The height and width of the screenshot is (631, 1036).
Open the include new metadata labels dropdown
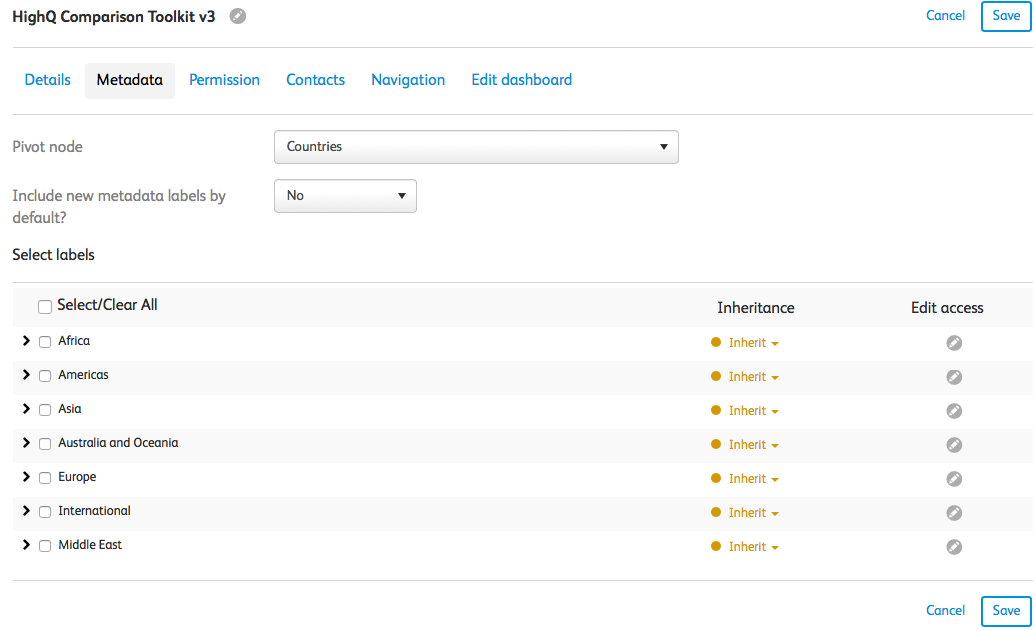click(x=345, y=196)
